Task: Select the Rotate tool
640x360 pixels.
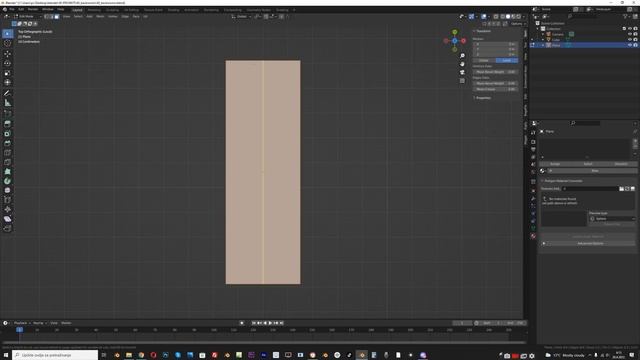Action: pos(7,63)
